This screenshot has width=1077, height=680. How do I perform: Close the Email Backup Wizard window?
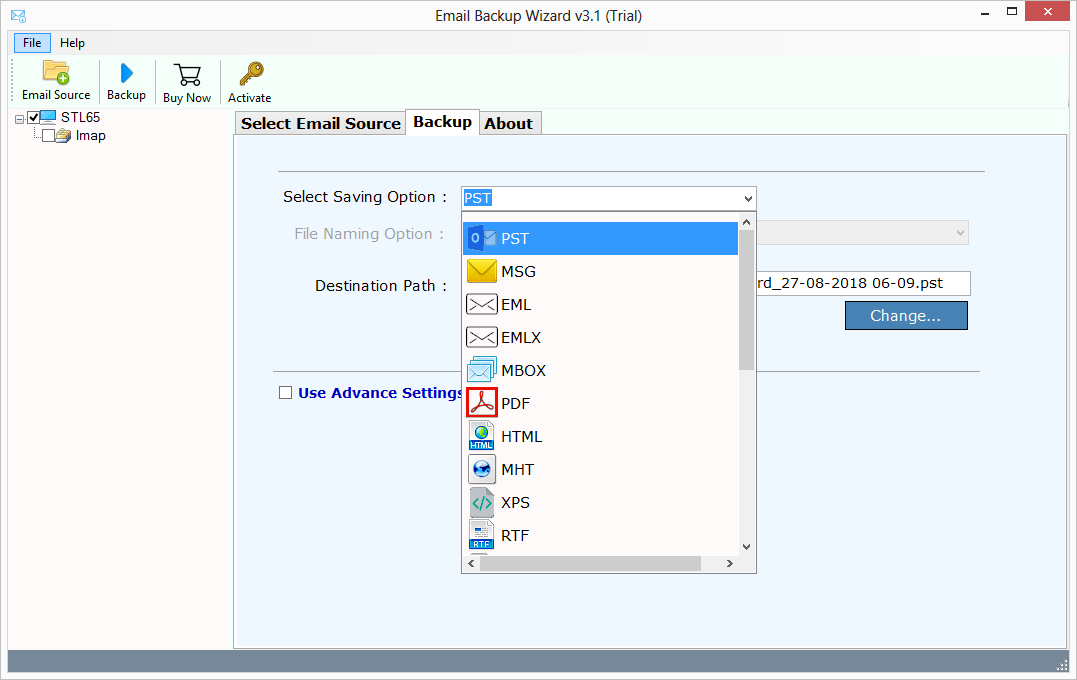[1047, 12]
